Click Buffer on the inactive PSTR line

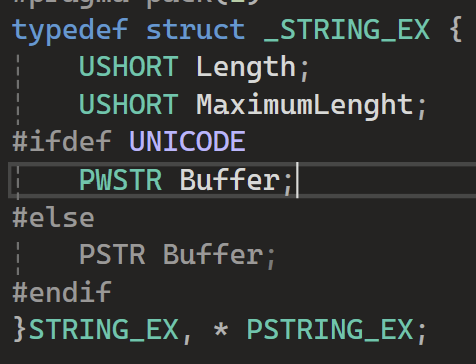click(x=213, y=254)
